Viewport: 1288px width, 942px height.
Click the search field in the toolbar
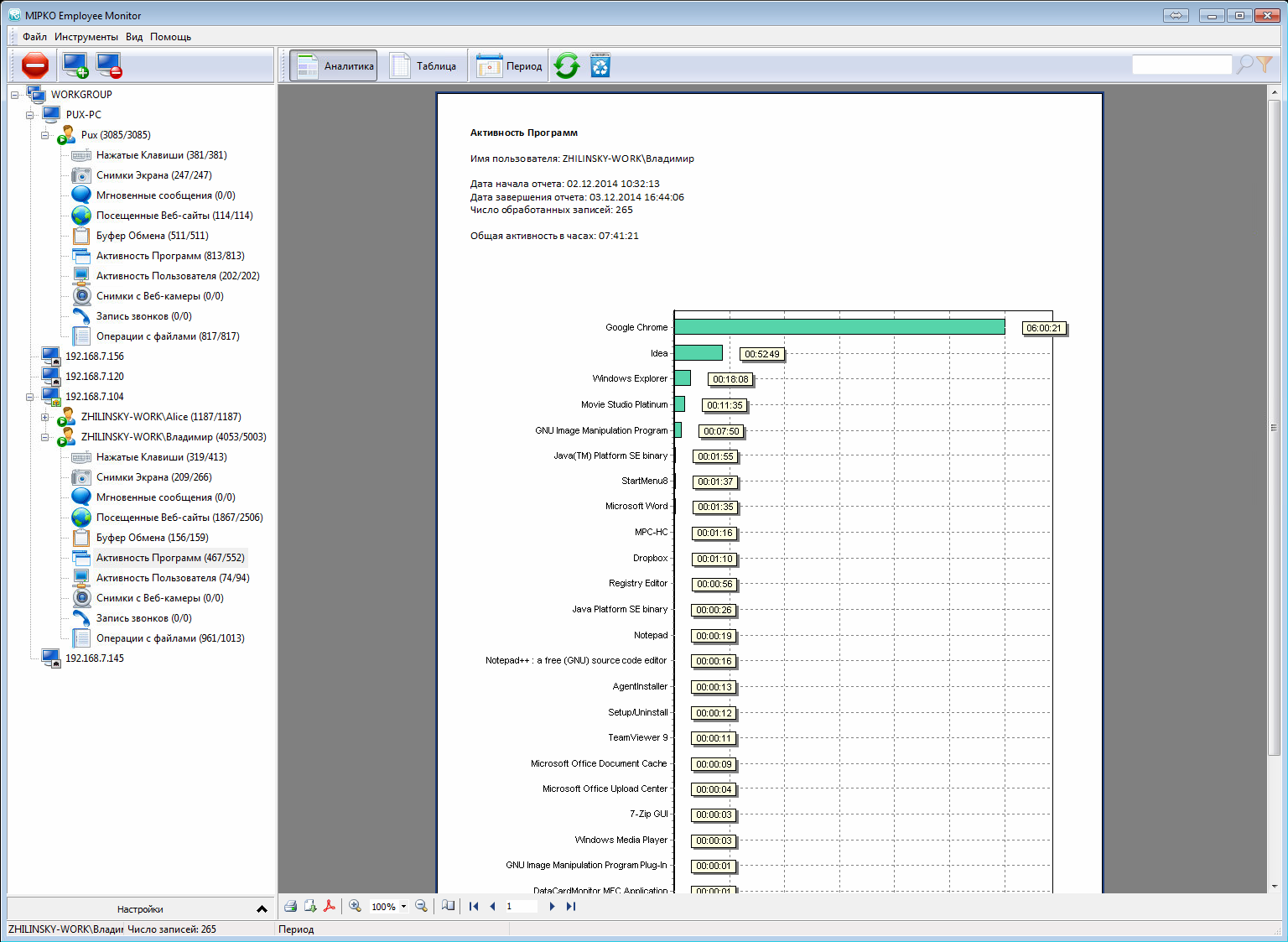click(x=1182, y=65)
